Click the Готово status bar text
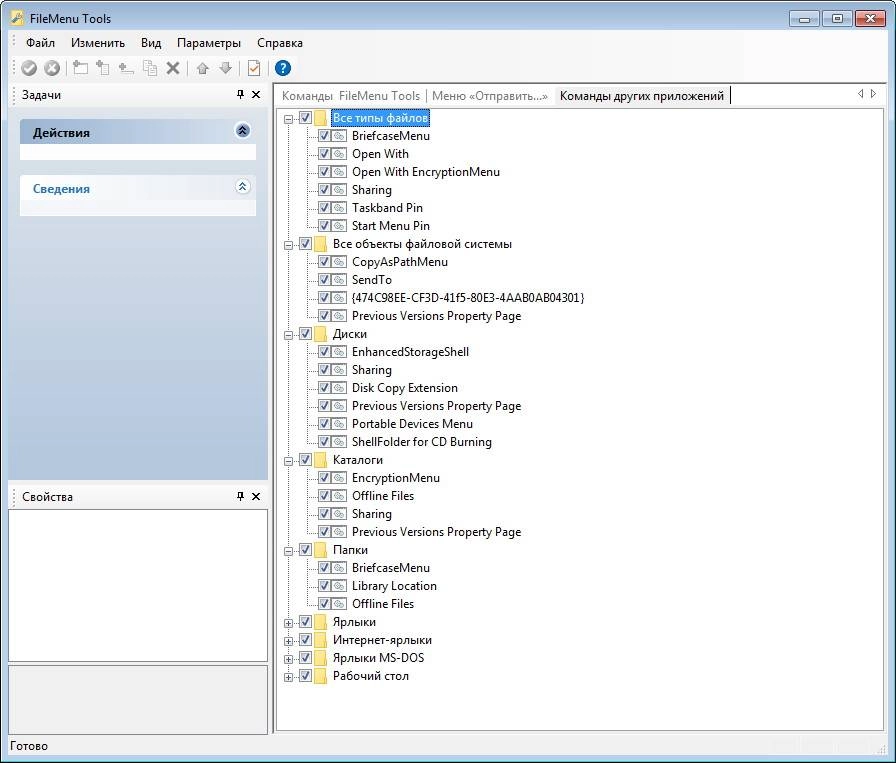This screenshot has height=763, width=896. pyautogui.click(x=29, y=746)
